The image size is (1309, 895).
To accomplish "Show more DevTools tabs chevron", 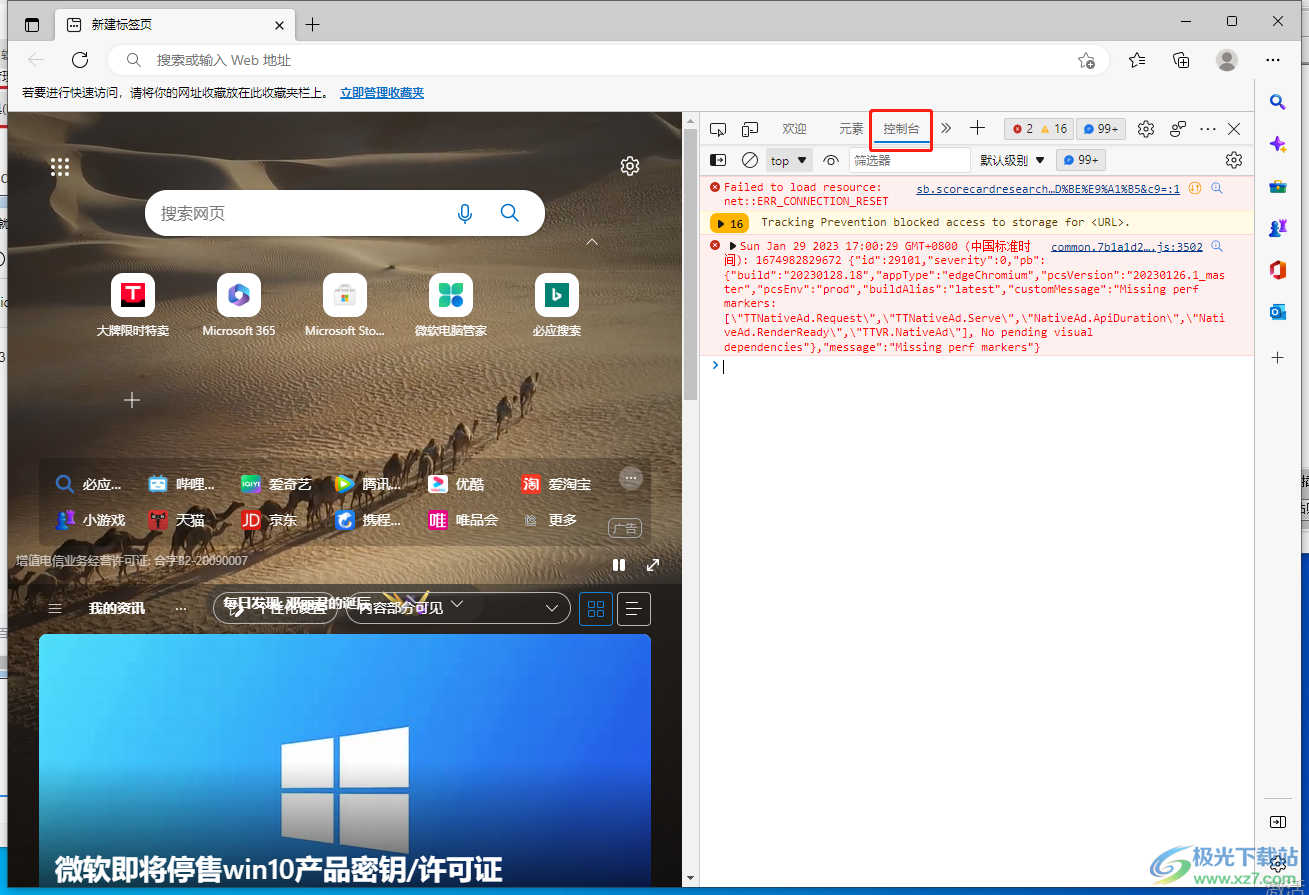I will point(946,128).
